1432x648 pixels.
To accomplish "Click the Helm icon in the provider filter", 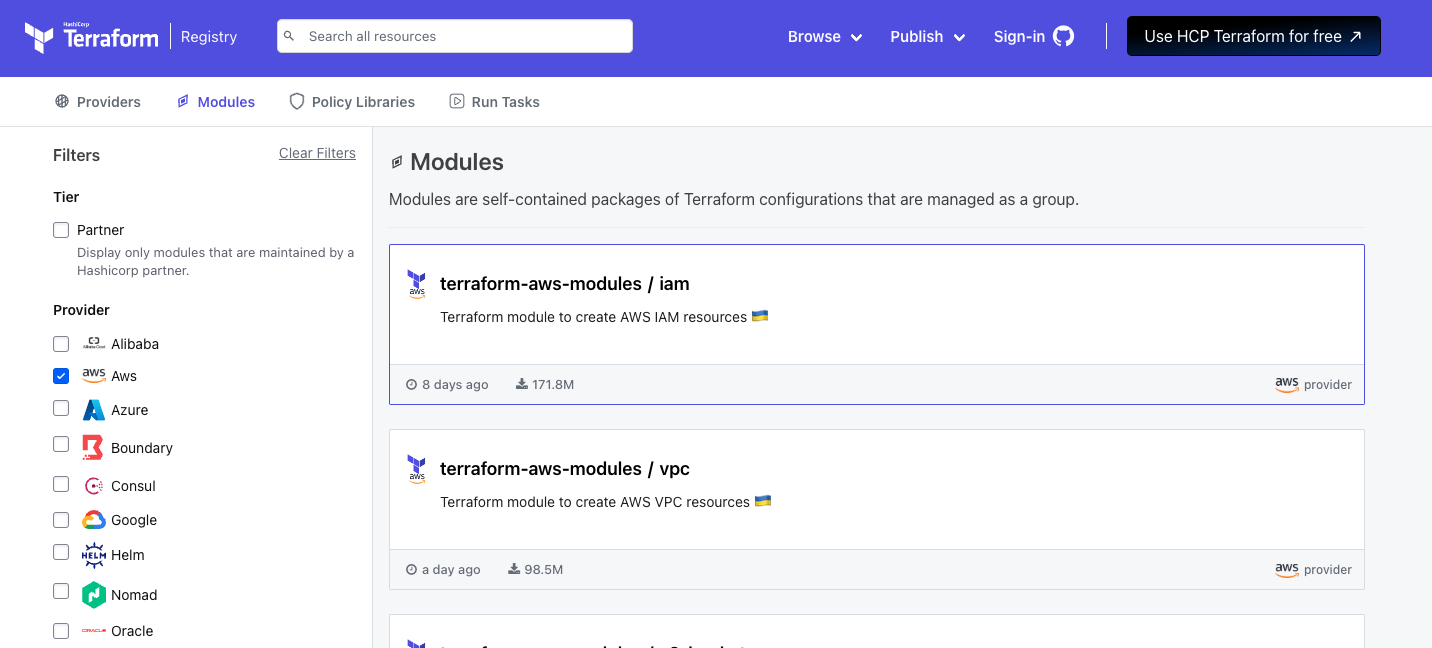I will point(93,555).
